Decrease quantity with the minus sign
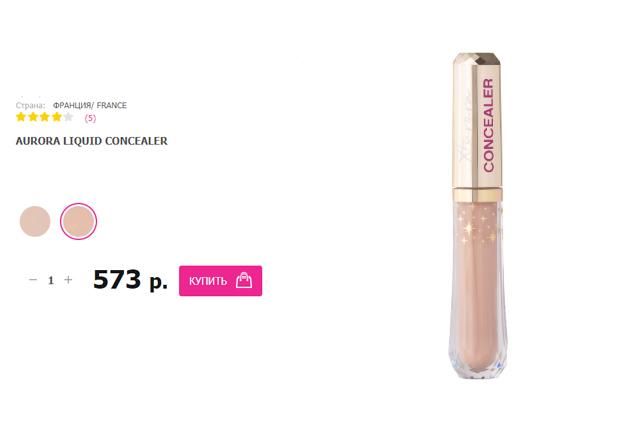Viewport: 640px width, 427px height. (33, 280)
